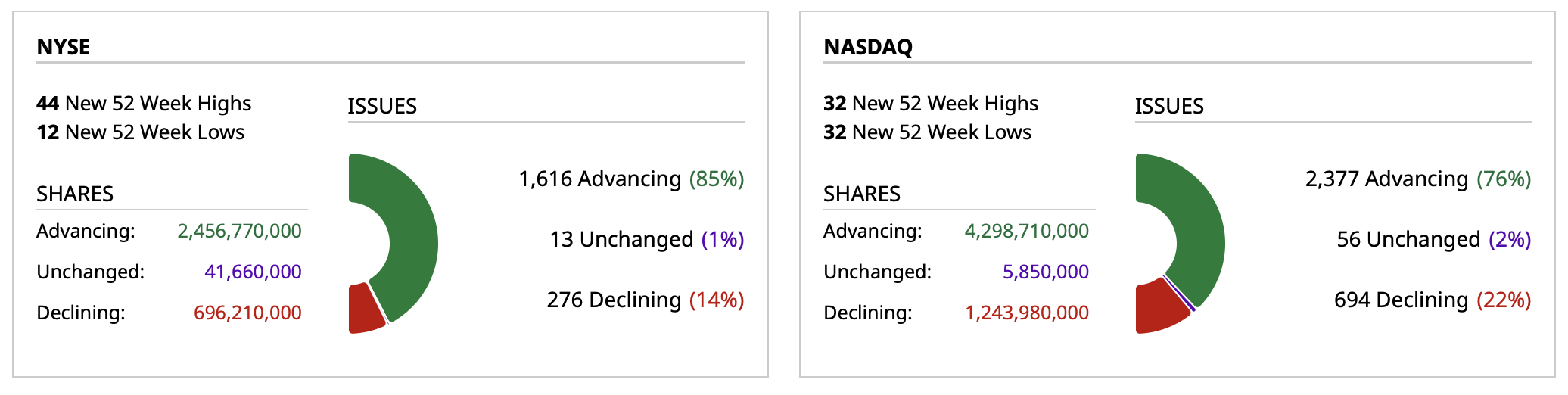1568x395 pixels.
Task: Click NYSE declining shares value 696,210,000
Action: [x=247, y=313]
